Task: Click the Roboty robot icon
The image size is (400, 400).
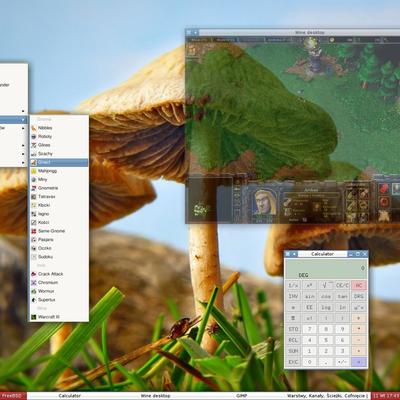Action: (34, 136)
